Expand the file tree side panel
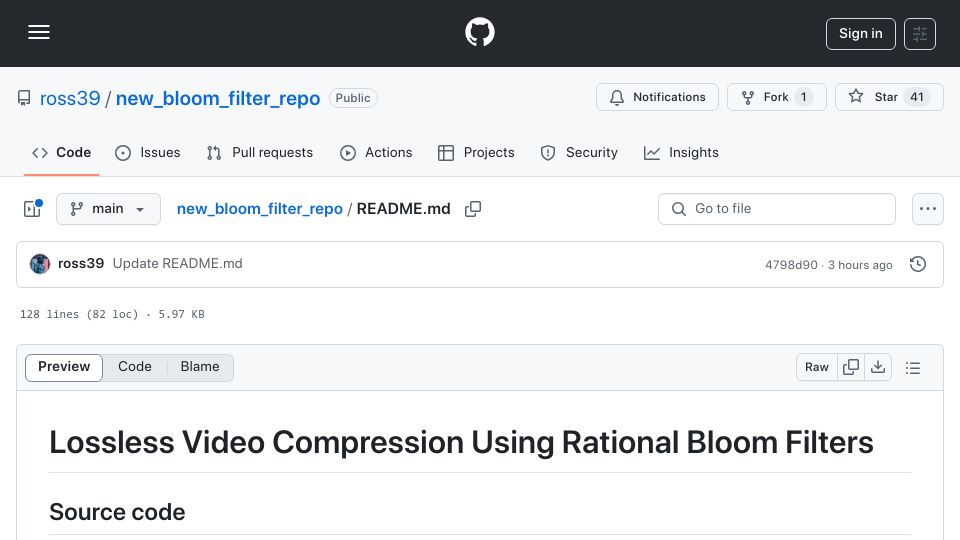 tap(32, 209)
